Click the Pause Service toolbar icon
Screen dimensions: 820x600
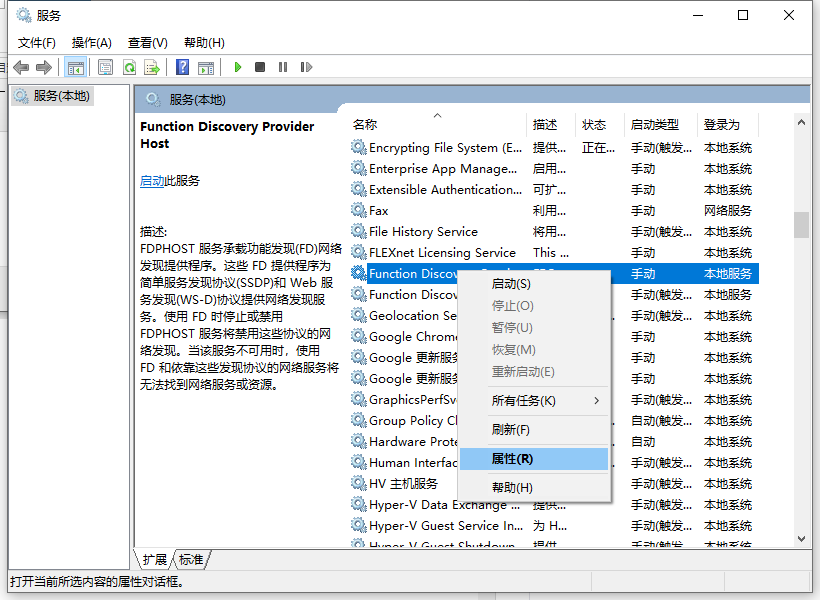click(283, 67)
